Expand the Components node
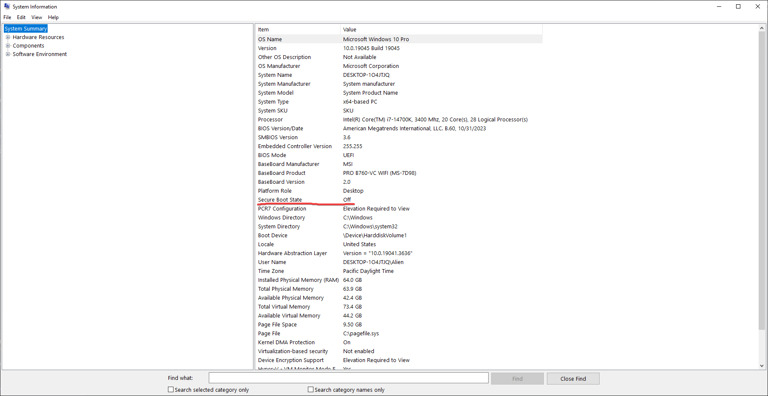 [8, 46]
